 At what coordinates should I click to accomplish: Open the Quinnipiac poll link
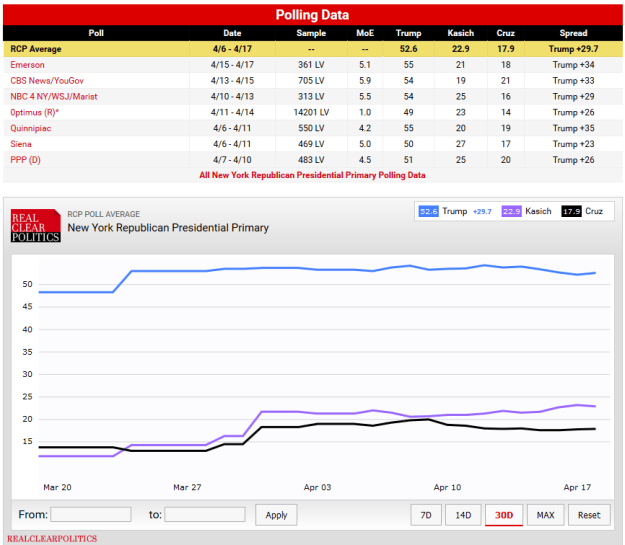pyautogui.click(x=34, y=128)
